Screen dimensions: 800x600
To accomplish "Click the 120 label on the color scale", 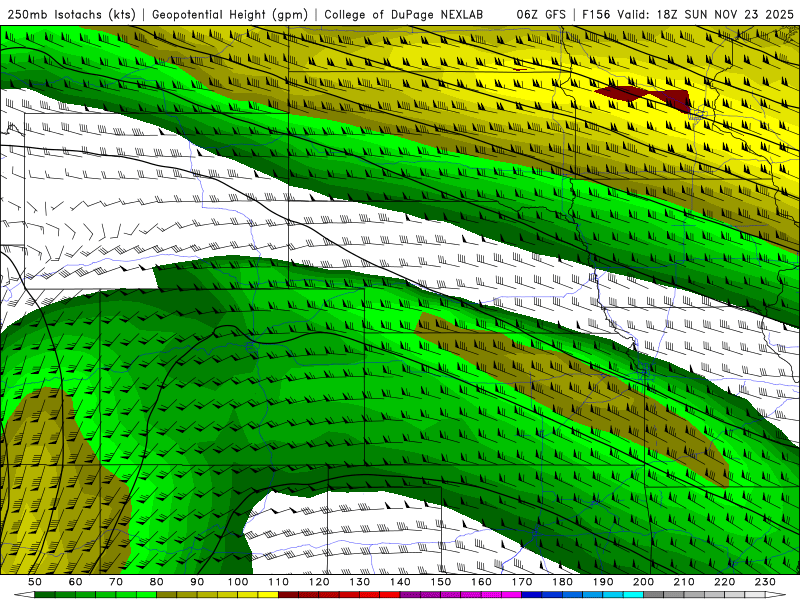I will 319,582.
